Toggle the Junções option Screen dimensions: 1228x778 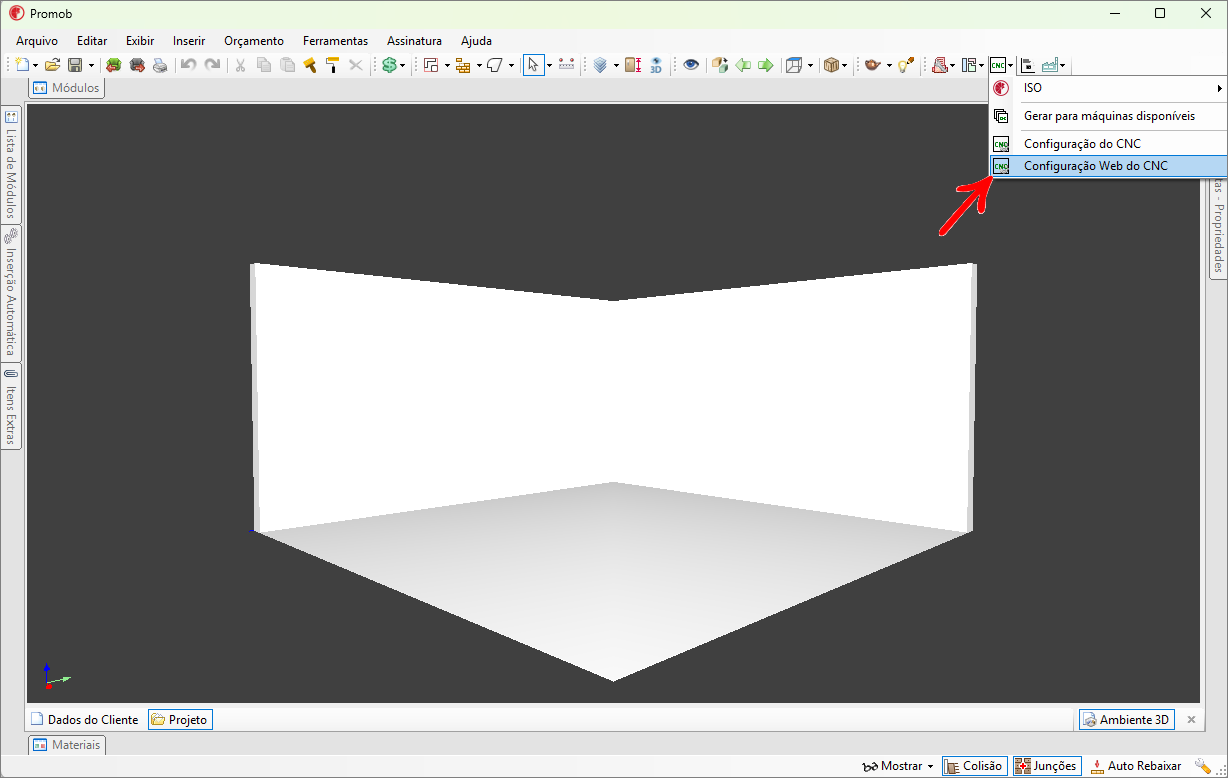1046,766
